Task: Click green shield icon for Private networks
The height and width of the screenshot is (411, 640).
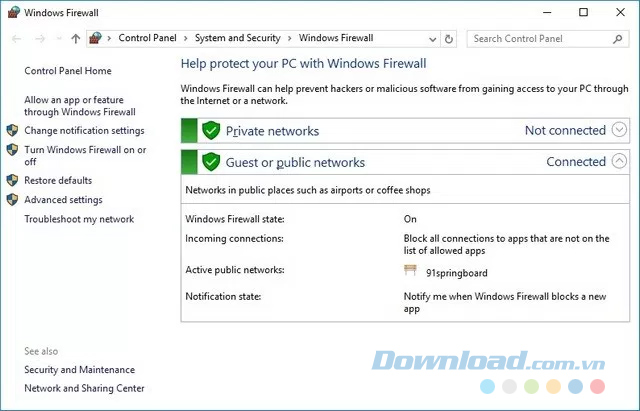Action: [x=211, y=131]
